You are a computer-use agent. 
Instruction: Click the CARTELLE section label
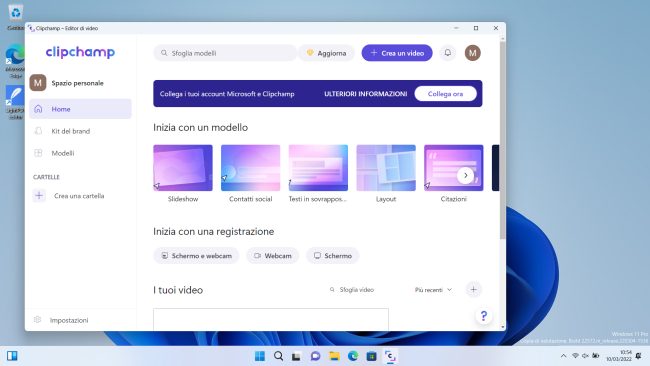coord(46,177)
